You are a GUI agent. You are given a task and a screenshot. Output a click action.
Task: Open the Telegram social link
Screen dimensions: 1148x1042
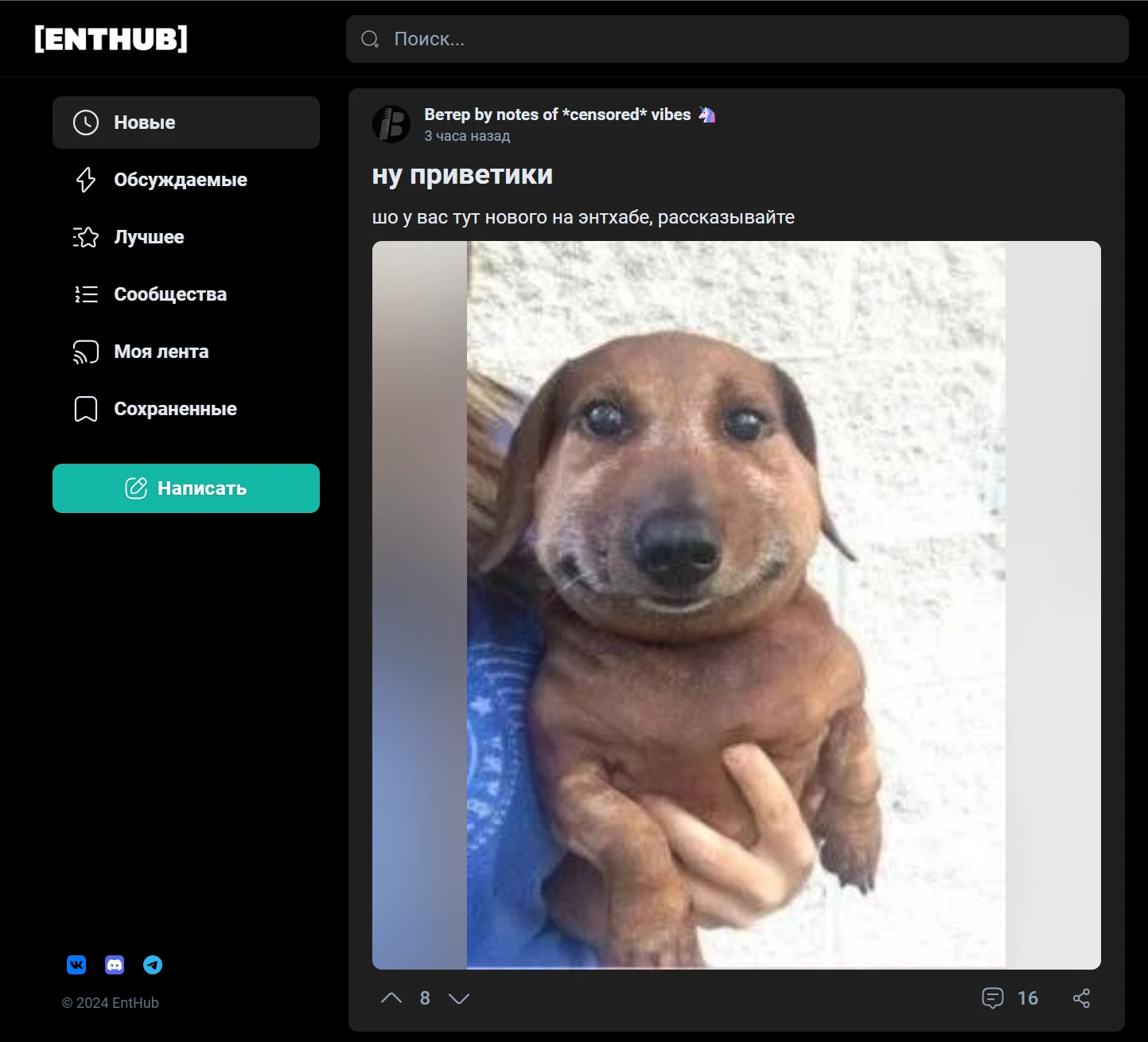[153, 965]
